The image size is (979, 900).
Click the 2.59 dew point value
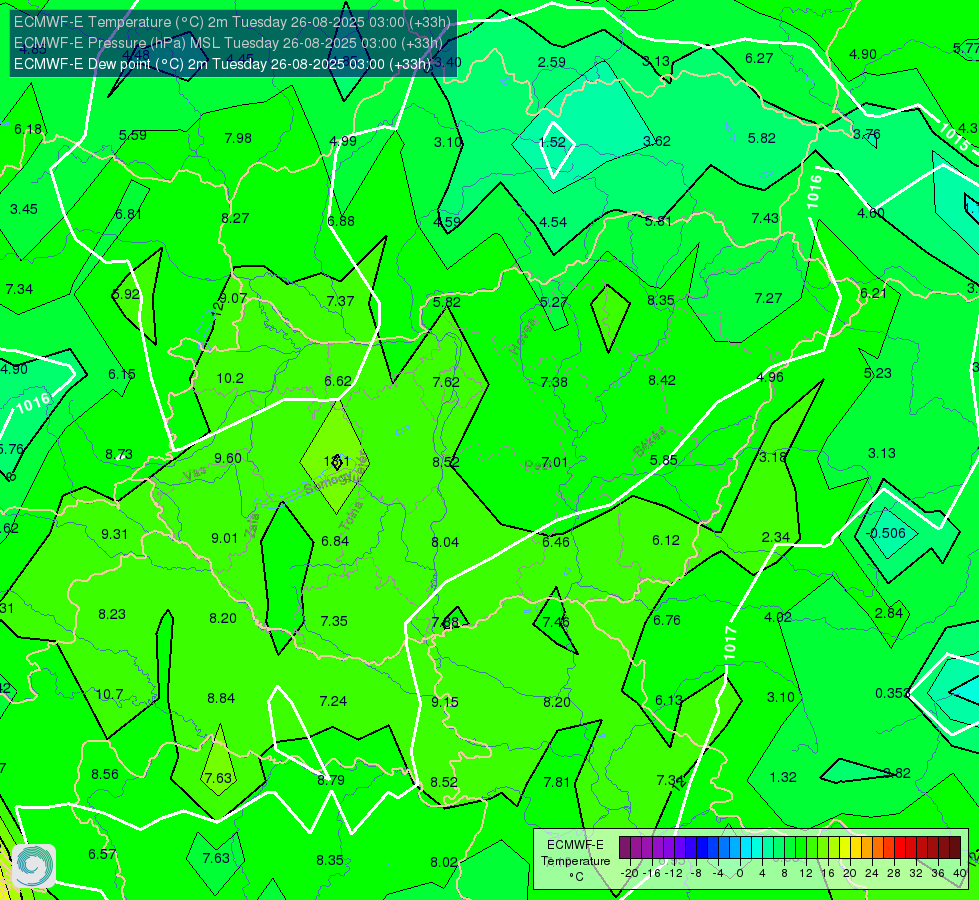[552, 62]
